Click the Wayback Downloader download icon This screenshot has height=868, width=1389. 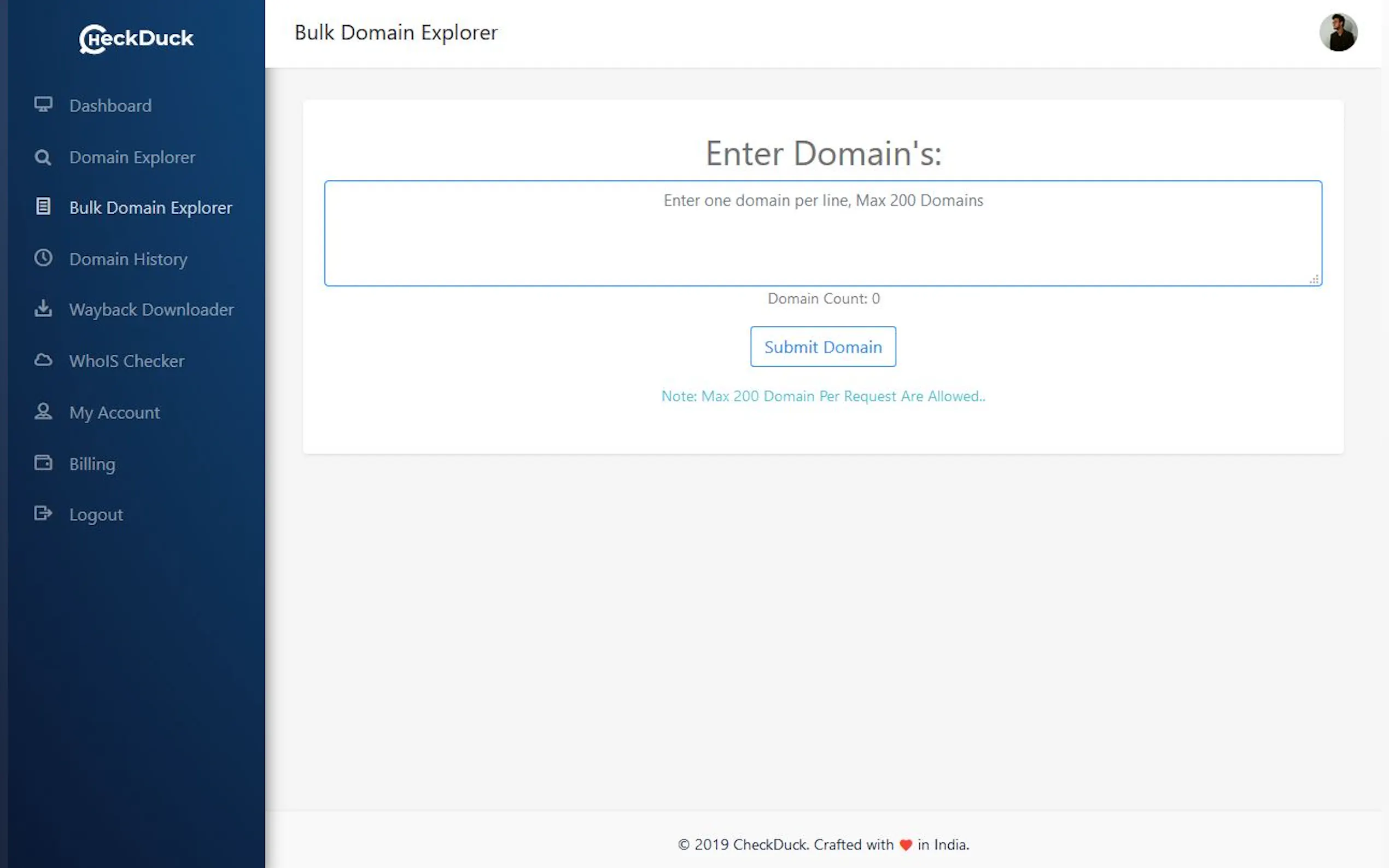(43, 309)
